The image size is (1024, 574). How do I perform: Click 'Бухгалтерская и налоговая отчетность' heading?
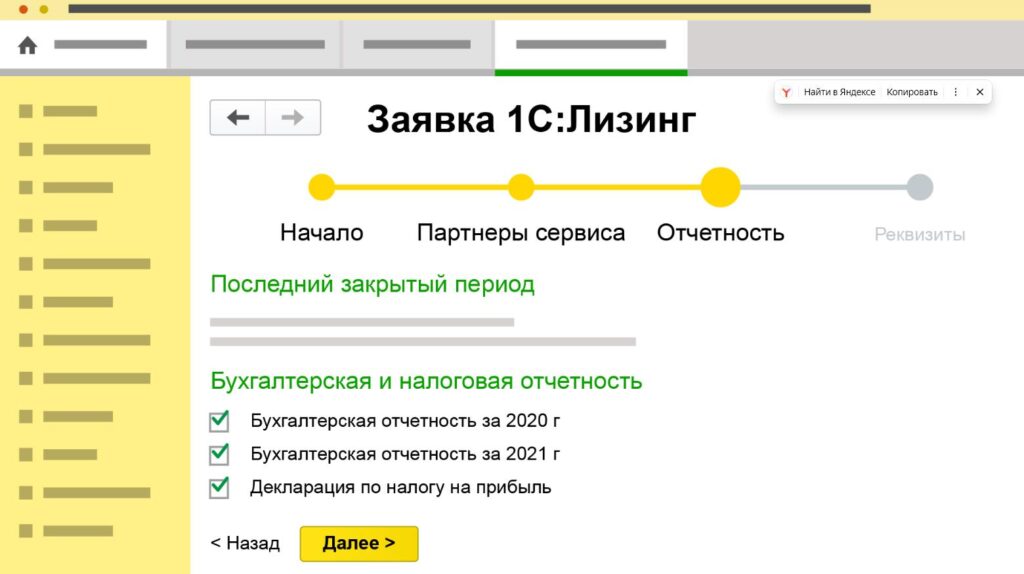click(x=426, y=381)
